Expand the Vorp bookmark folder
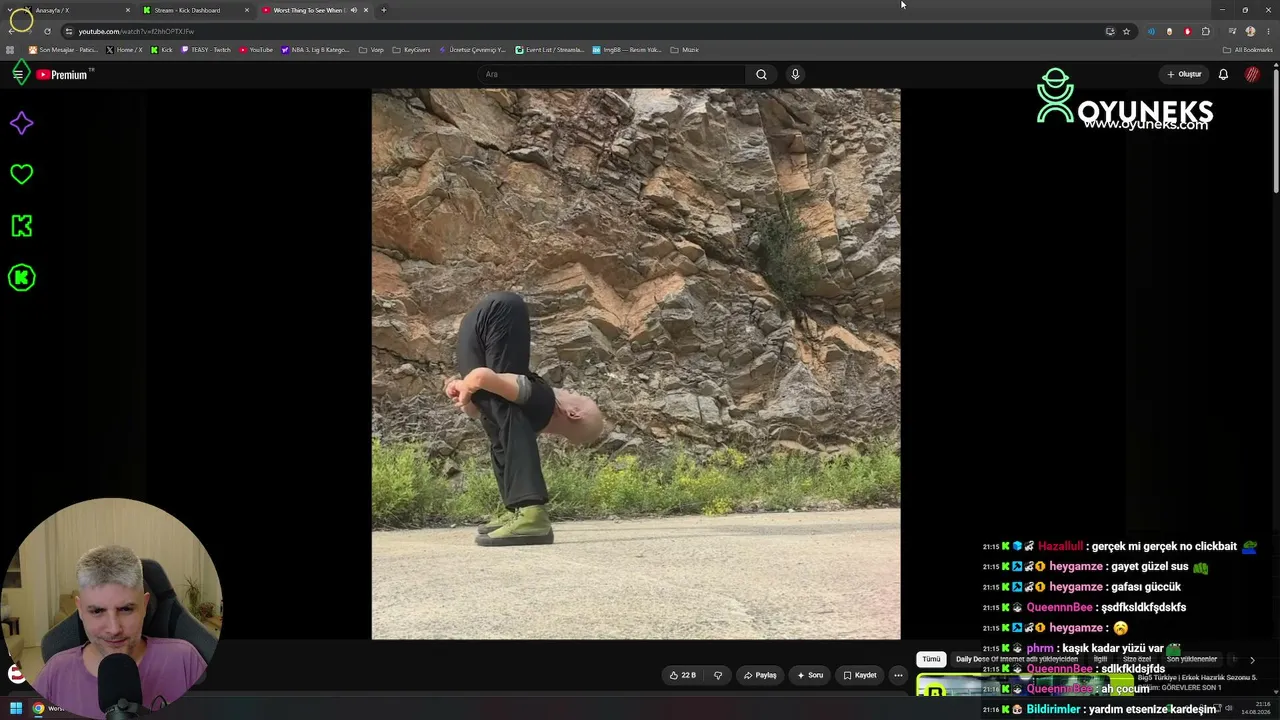This screenshot has width=1280, height=720. coord(371,50)
